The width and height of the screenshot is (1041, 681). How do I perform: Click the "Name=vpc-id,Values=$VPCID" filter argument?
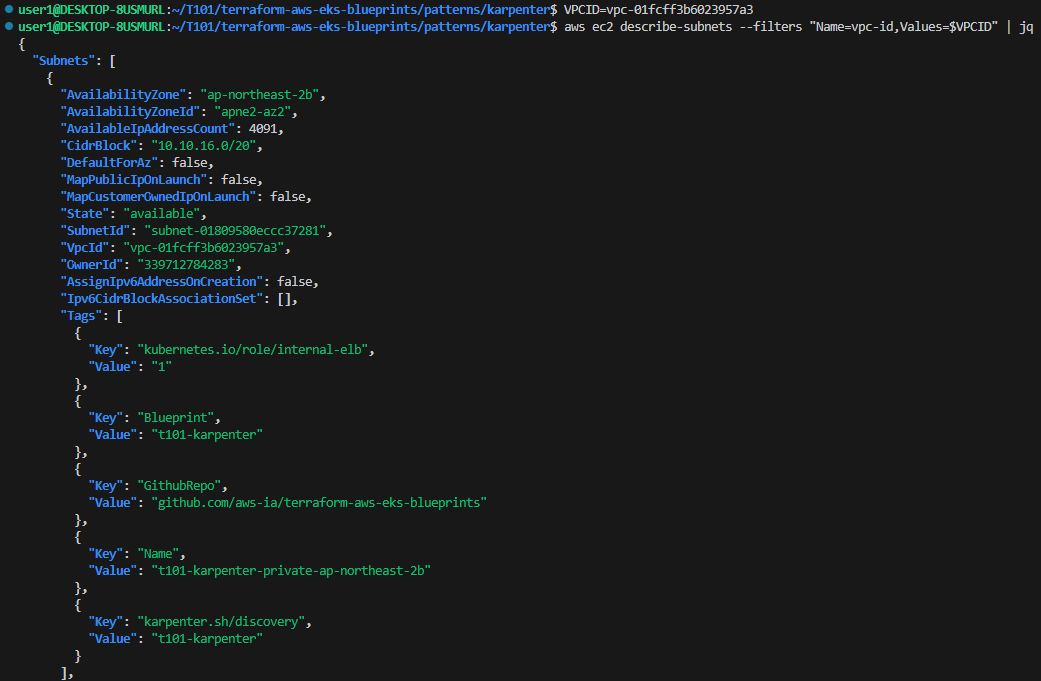904,27
